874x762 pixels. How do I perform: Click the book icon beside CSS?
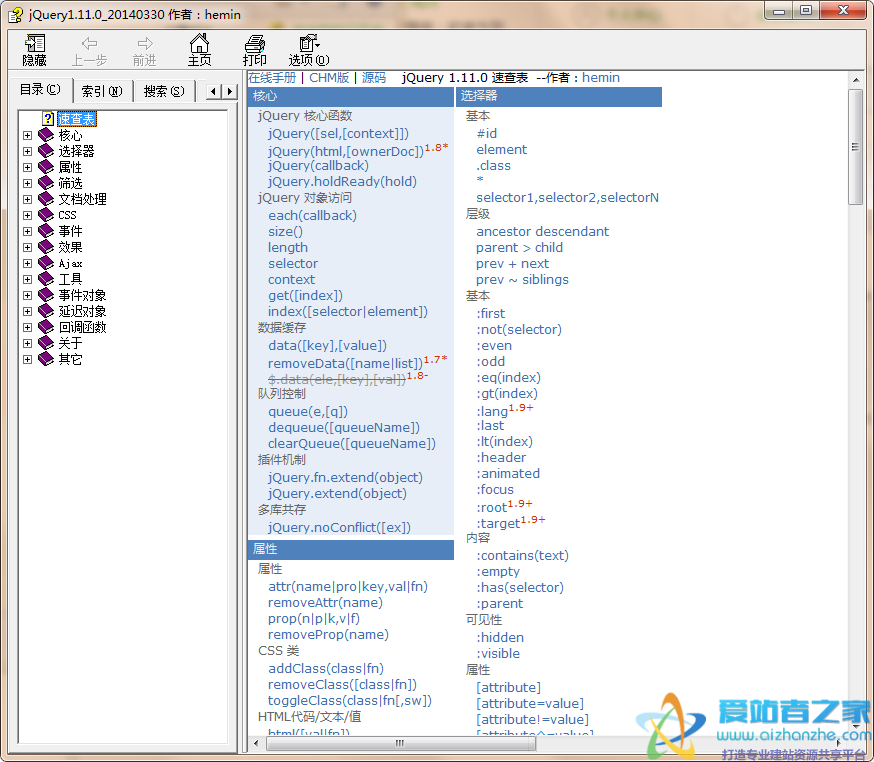point(46,215)
